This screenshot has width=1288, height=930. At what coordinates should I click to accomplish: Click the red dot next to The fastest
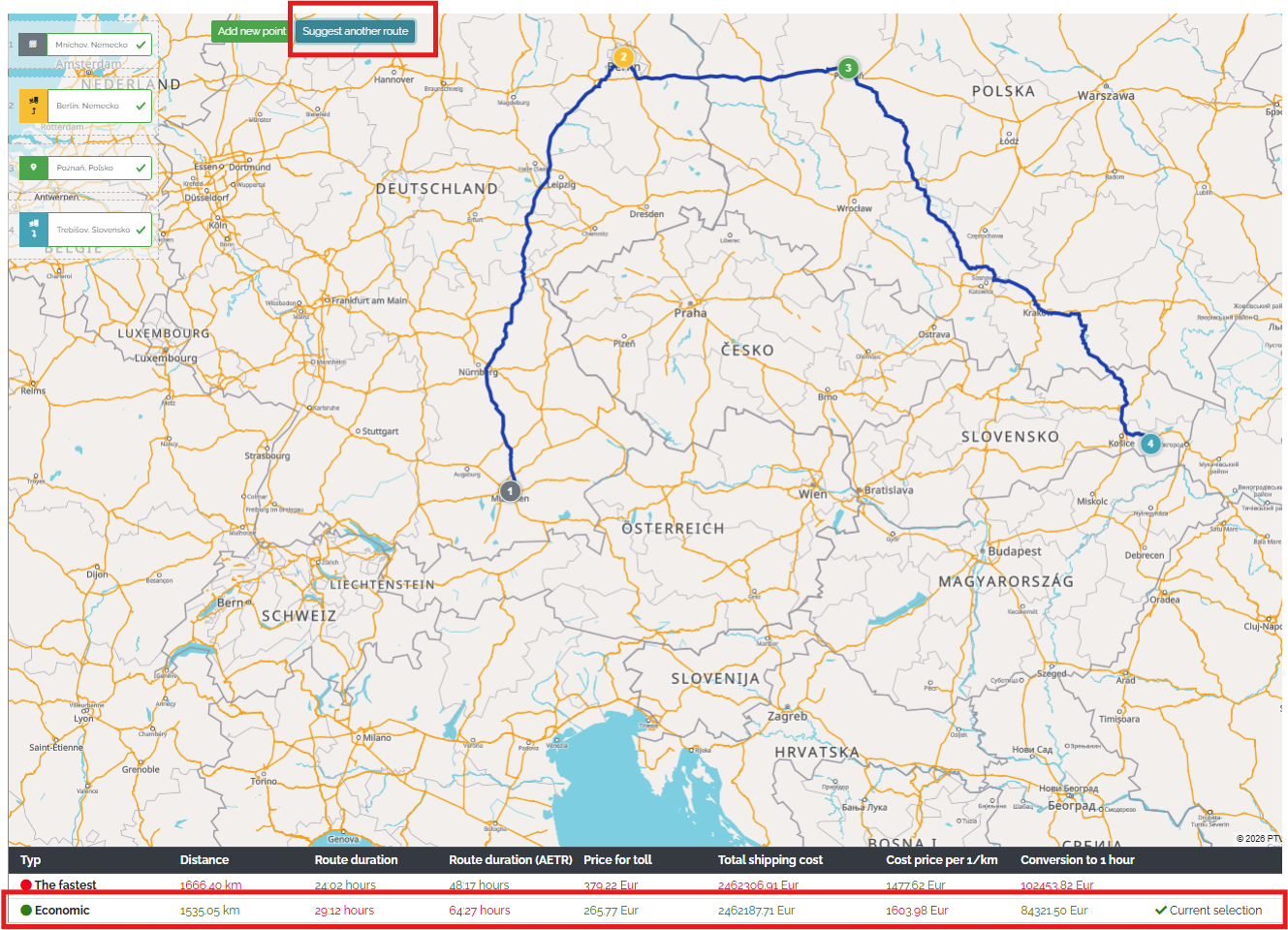pos(26,884)
